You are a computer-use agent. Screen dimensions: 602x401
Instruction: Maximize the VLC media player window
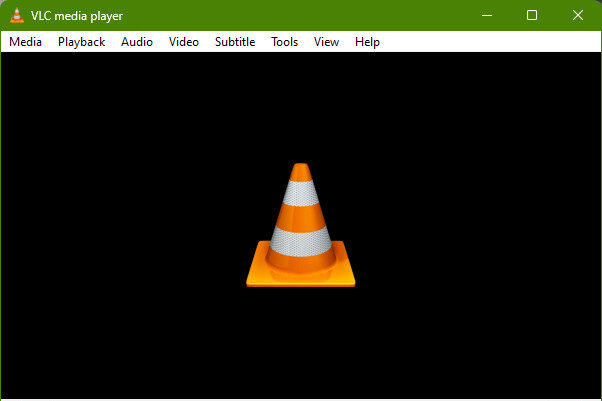point(532,15)
